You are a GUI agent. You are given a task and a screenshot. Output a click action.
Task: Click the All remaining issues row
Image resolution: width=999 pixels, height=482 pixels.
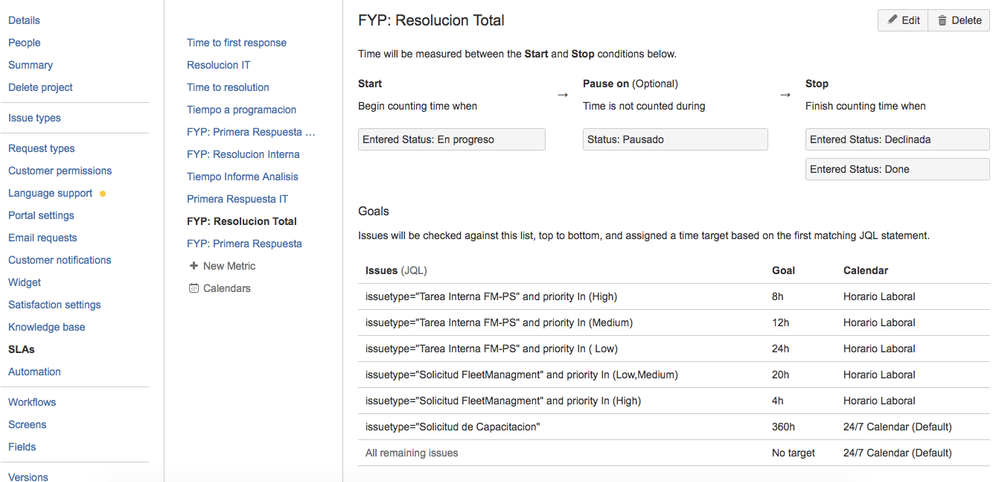click(x=674, y=453)
